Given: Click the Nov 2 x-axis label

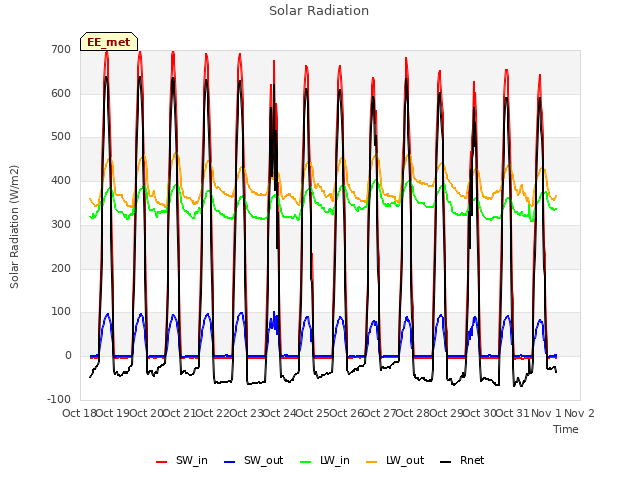Looking at the screenshot, I should click(x=580, y=413).
